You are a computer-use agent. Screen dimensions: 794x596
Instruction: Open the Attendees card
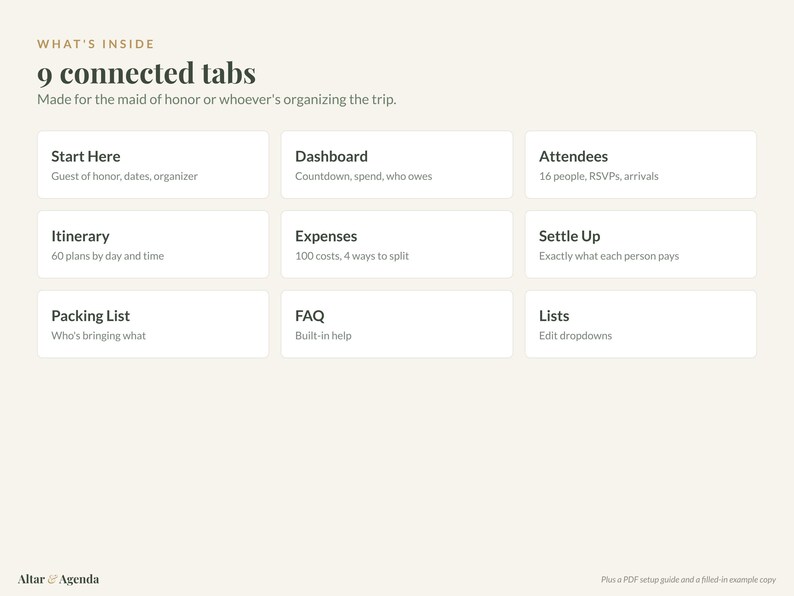point(641,165)
